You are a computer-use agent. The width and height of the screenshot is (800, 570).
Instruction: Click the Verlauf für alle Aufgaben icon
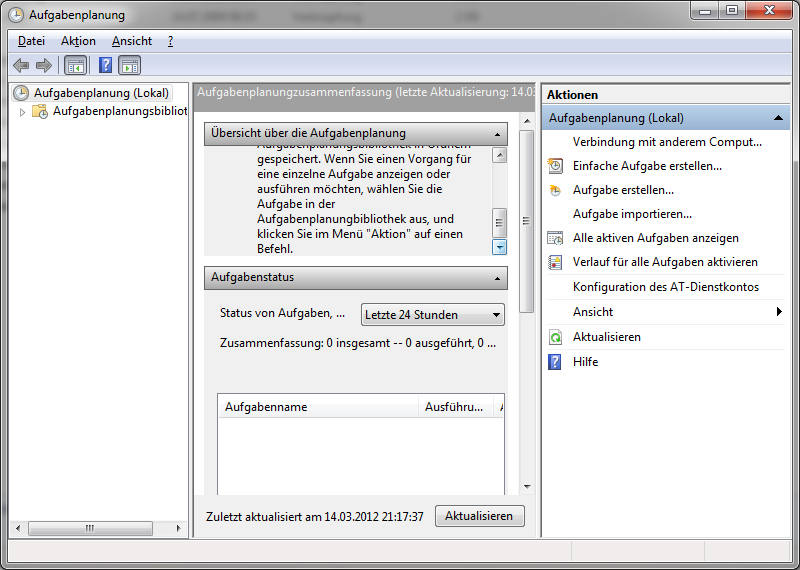pos(555,262)
